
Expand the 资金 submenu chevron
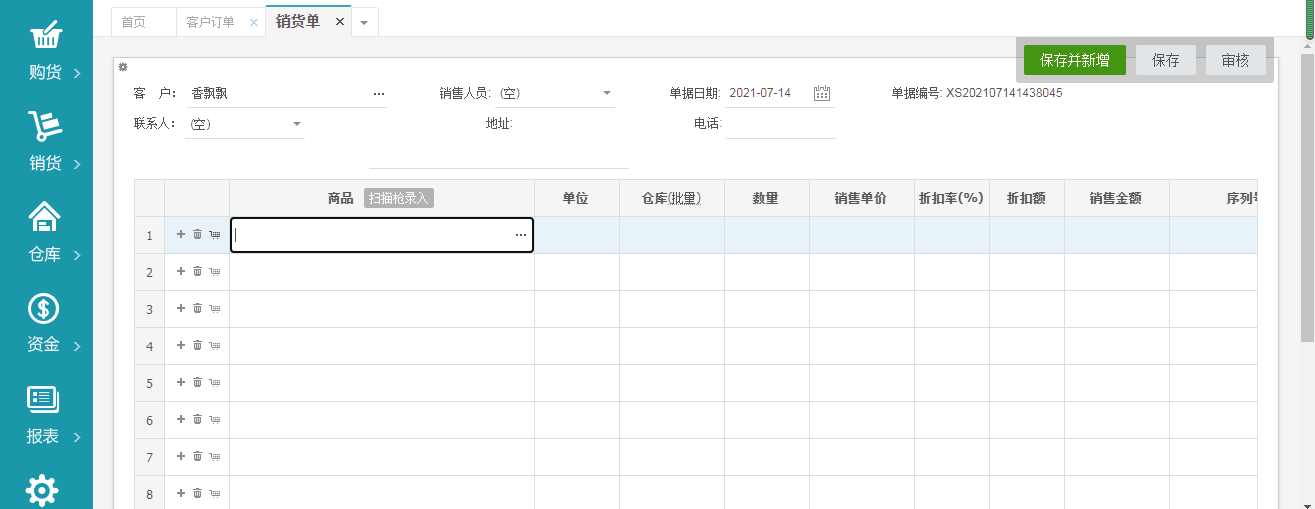77,346
